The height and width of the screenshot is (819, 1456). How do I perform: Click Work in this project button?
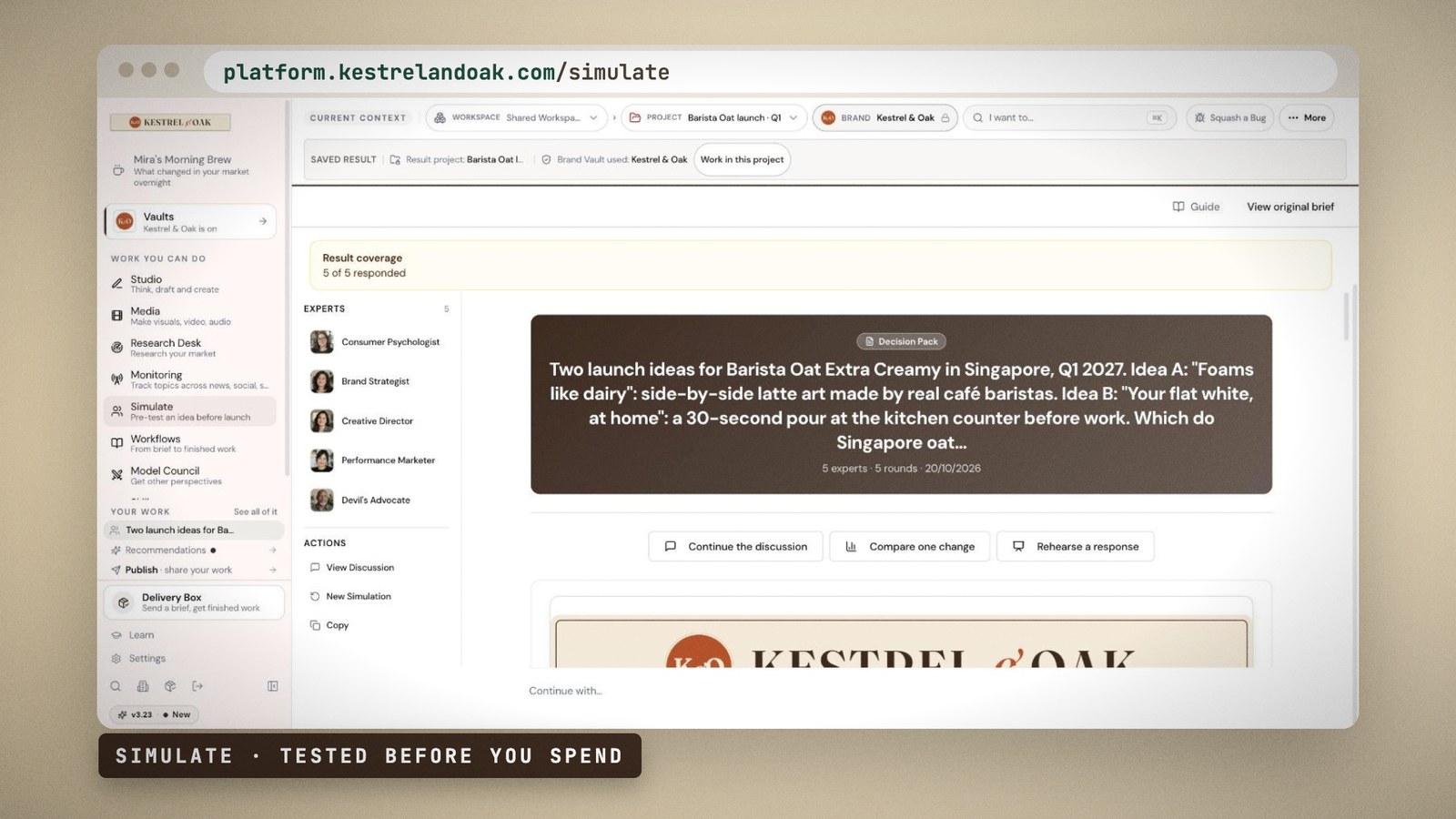(x=742, y=159)
